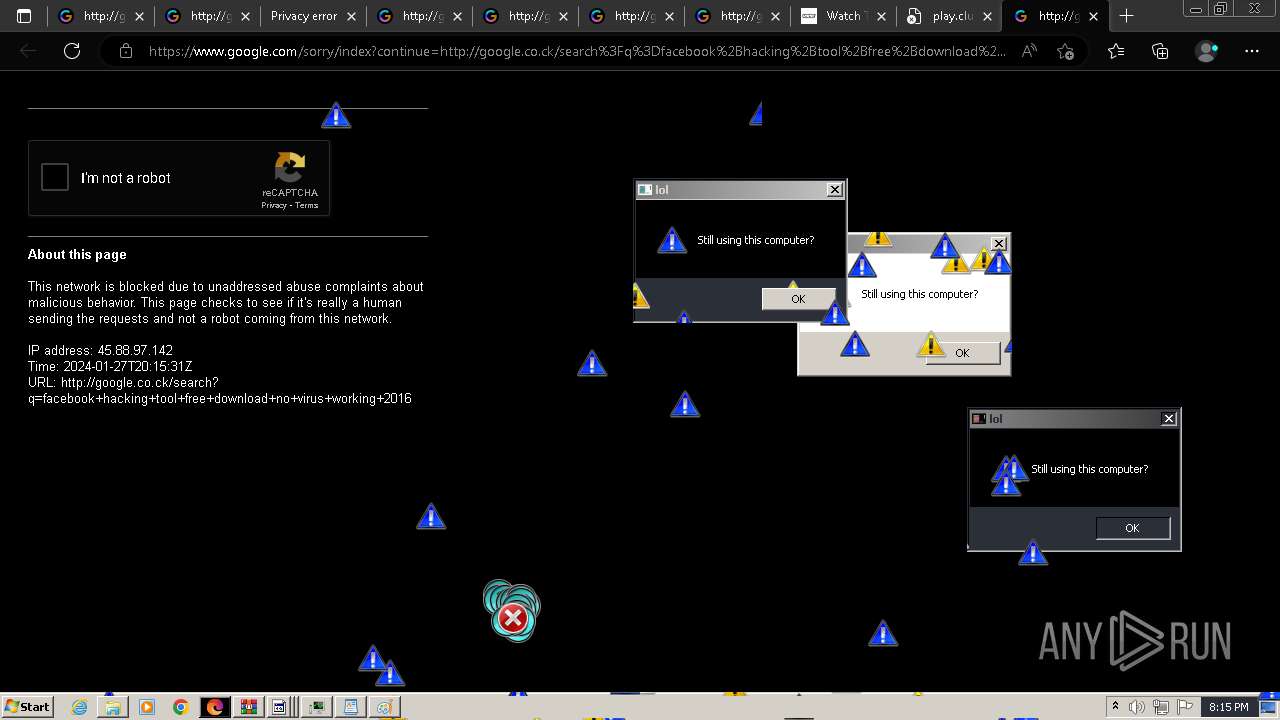The height and width of the screenshot is (720, 1280).
Task: Close the lower-right lol dialog
Action: [1169, 419]
